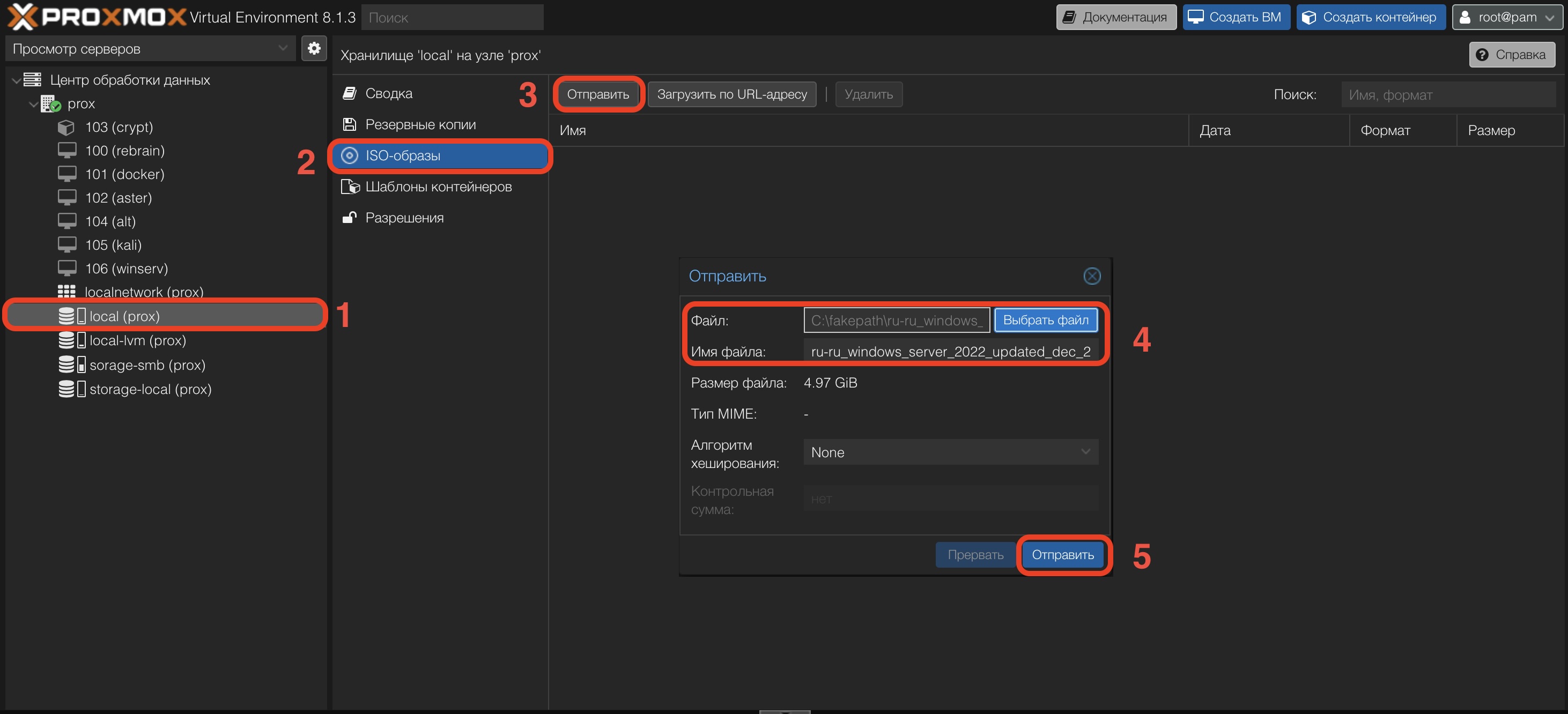Click the question mark Справка help button
Viewport: 1568px width, 714px height.
[x=1511, y=55]
